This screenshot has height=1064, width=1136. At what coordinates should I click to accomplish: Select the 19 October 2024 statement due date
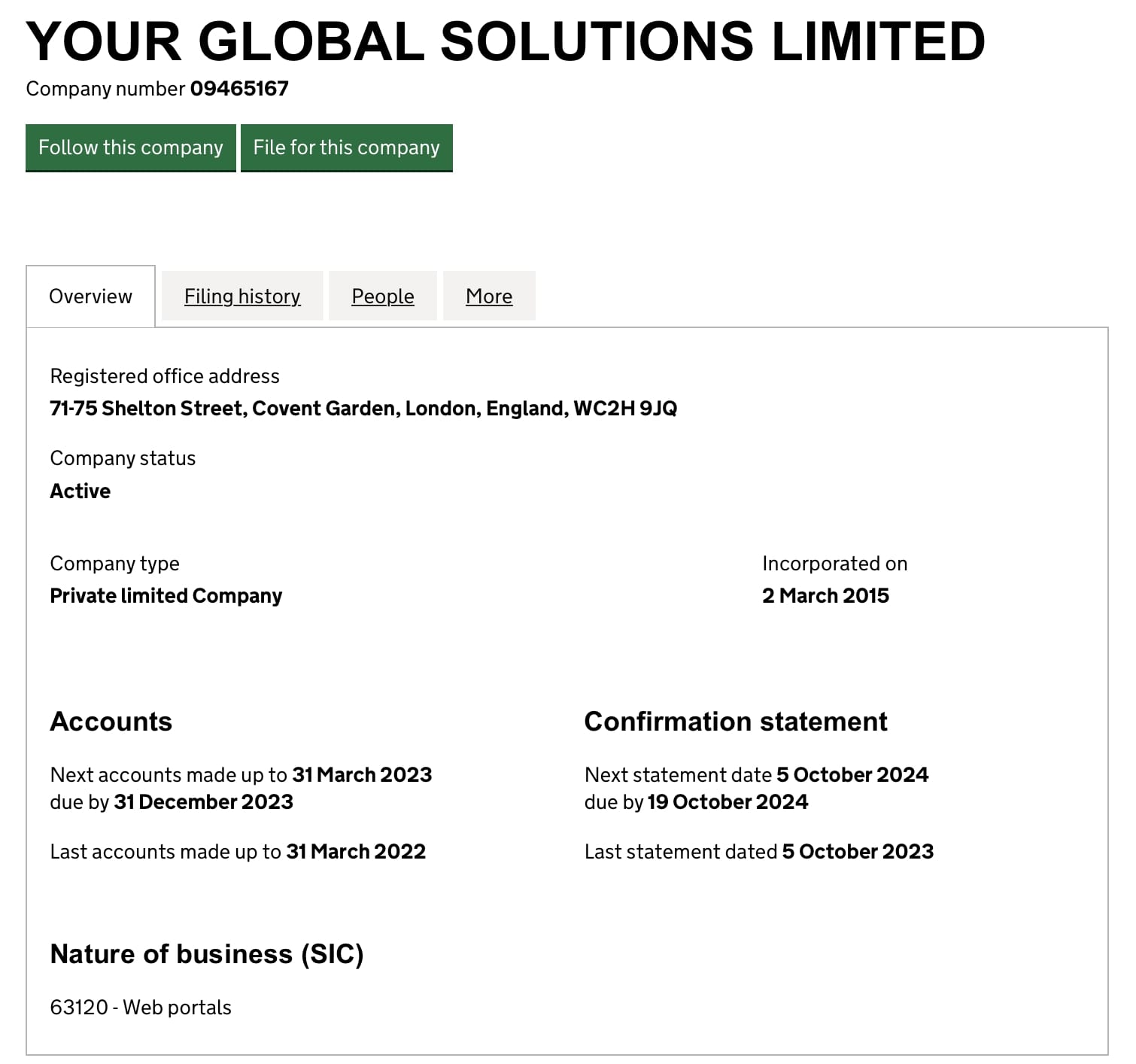pyautogui.click(x=727, y=802)
